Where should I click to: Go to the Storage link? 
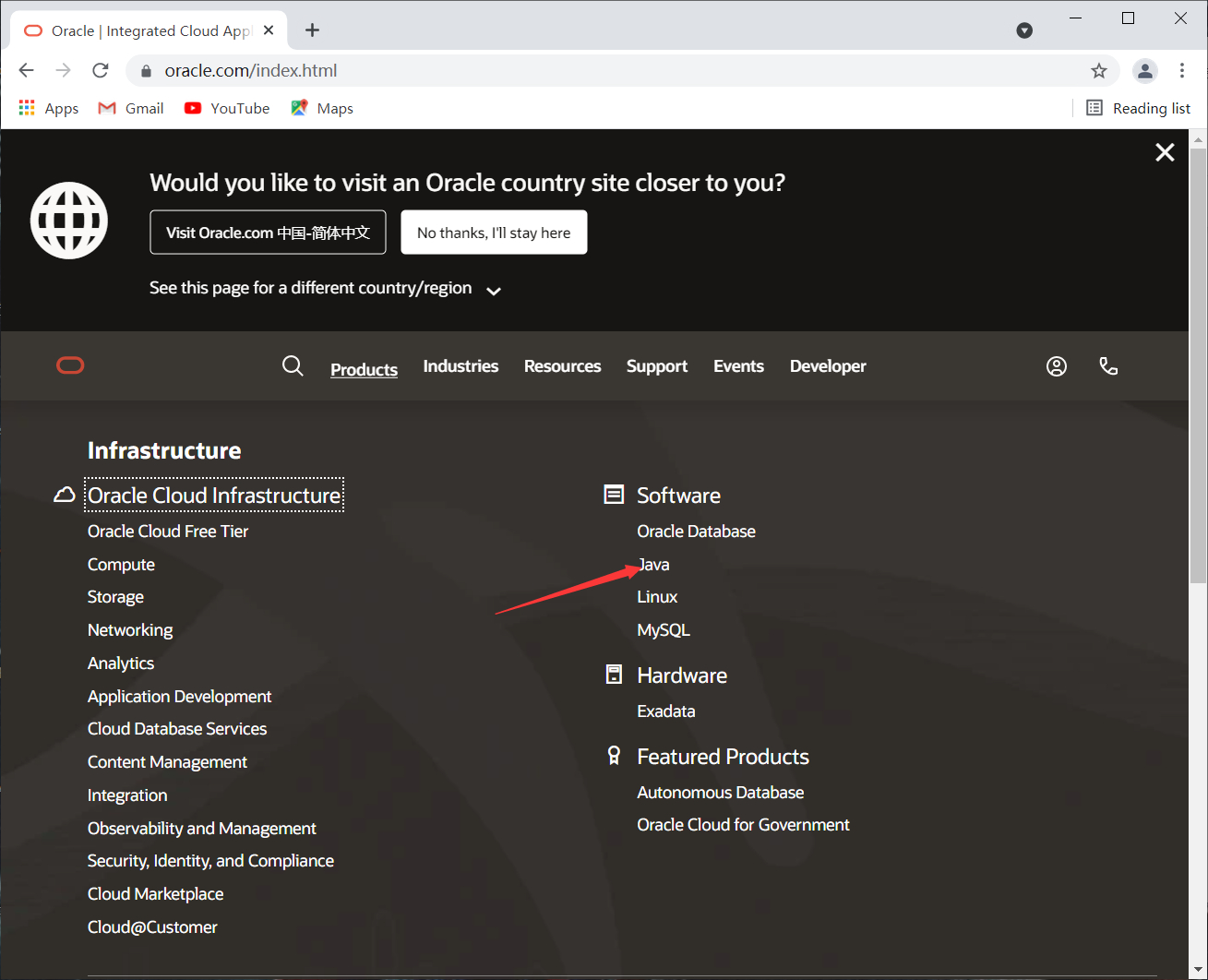pyautogui.click(x=115, y=597)
